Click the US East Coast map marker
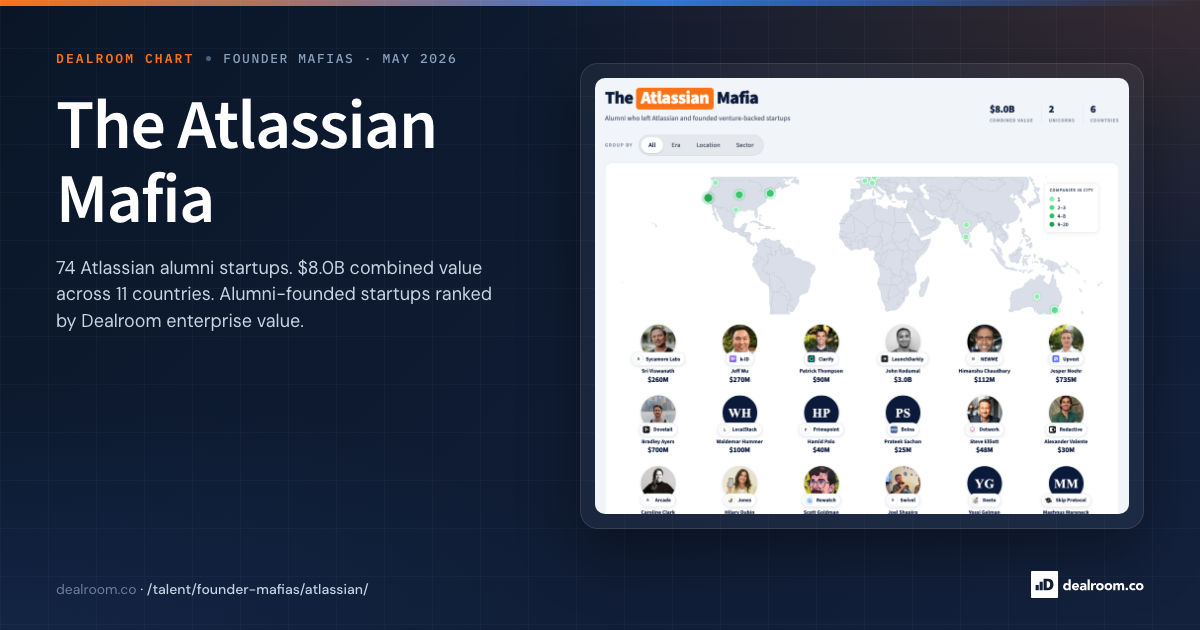This screenshot has width=1200, height=630. point(770,193)
